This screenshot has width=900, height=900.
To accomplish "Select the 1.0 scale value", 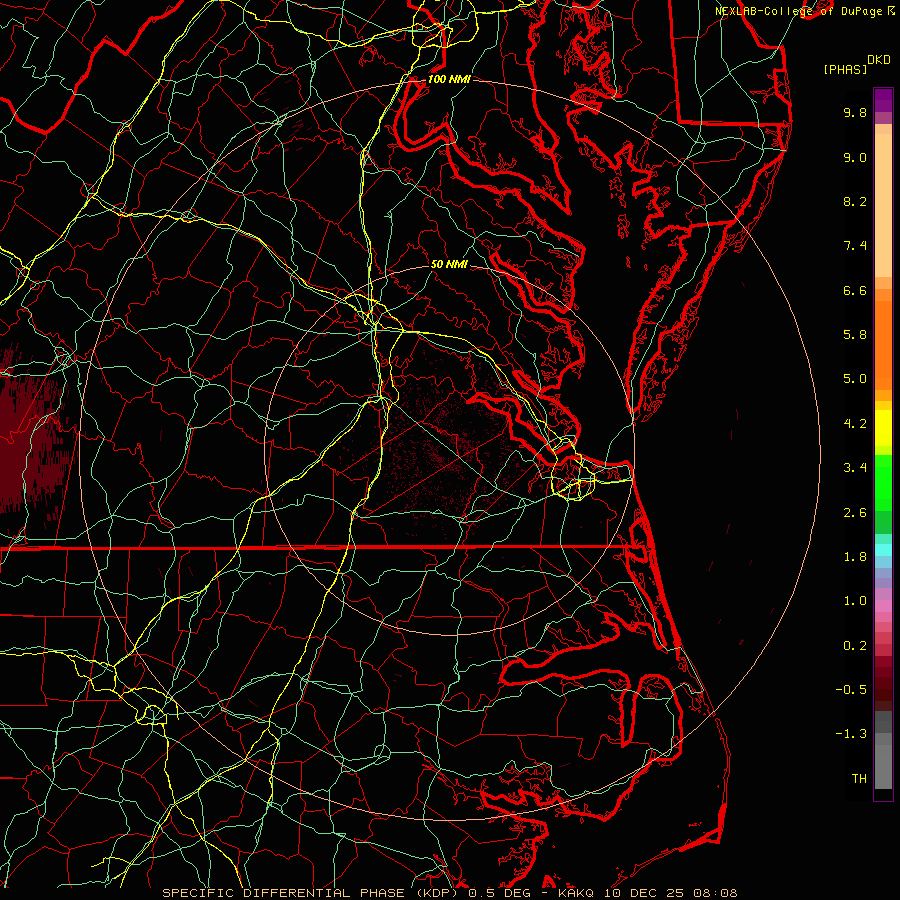I will tap(855, 601).
